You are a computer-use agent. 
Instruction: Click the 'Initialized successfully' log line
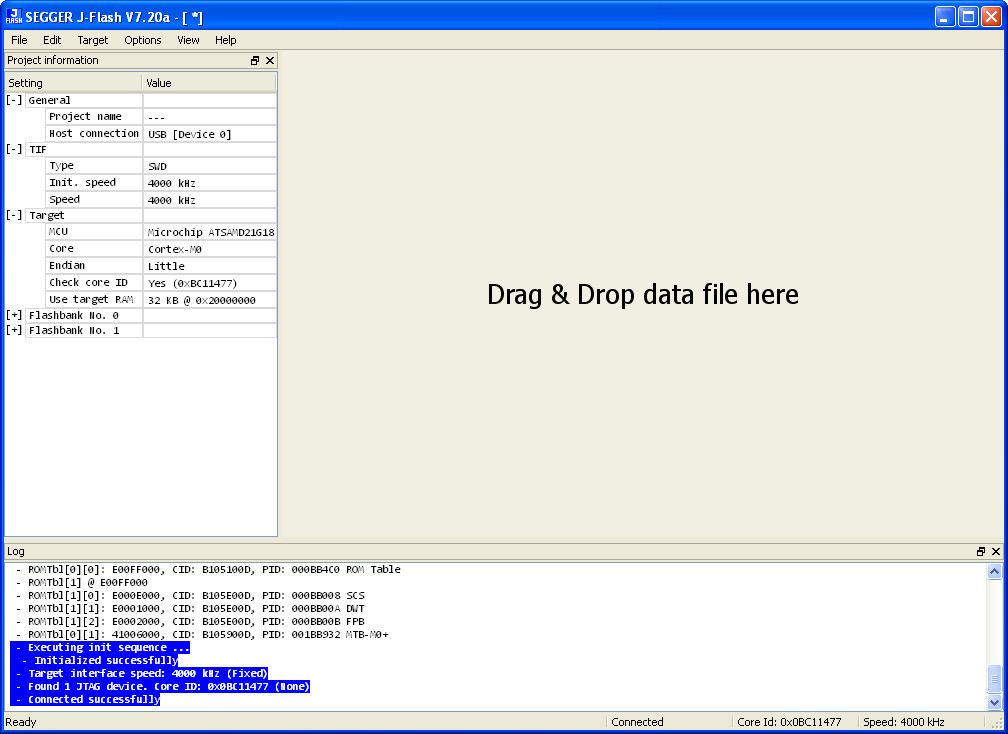pos(95,660)
